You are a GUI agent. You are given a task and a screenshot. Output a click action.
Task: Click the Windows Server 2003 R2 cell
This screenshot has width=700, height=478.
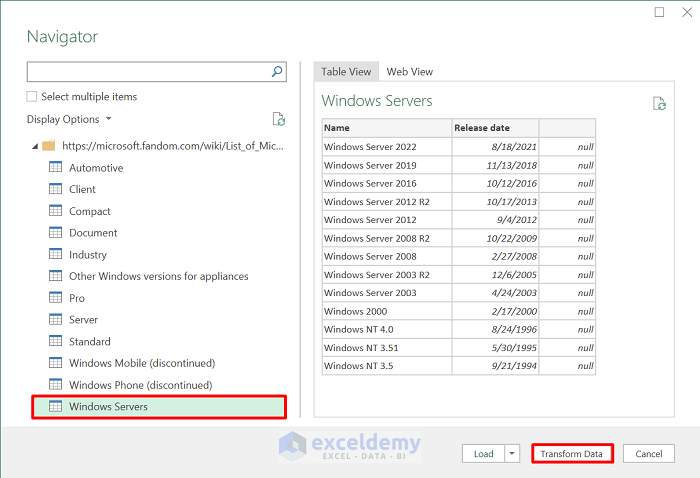click(387, 274)
